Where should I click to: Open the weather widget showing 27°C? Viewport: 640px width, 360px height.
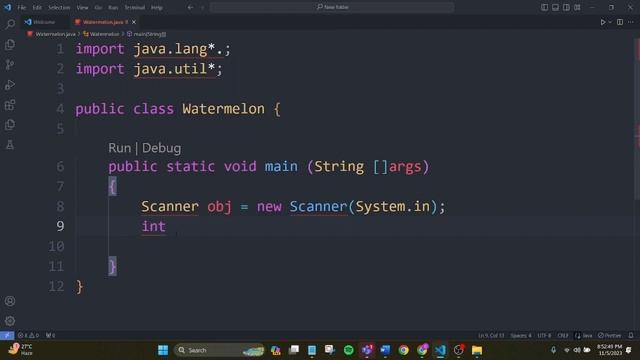(20, 350)
